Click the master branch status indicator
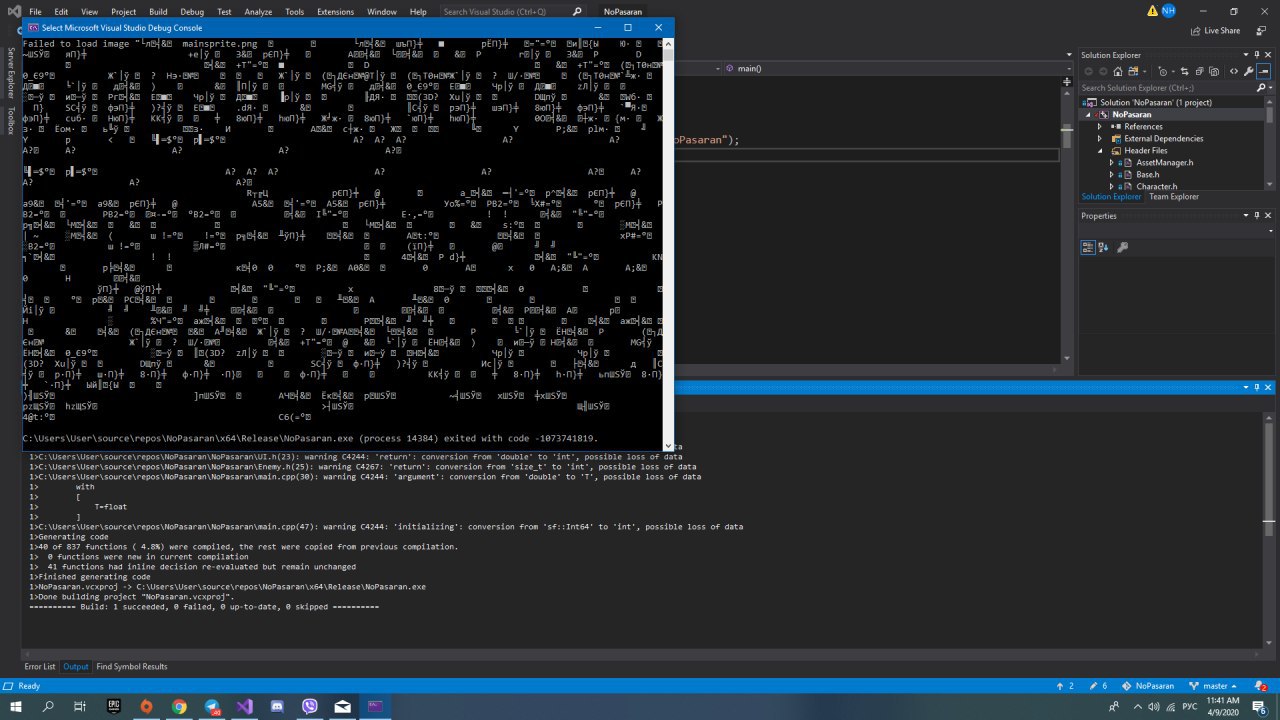The height and width of the screenshot is (720, 1280). tap(1213, 686)
